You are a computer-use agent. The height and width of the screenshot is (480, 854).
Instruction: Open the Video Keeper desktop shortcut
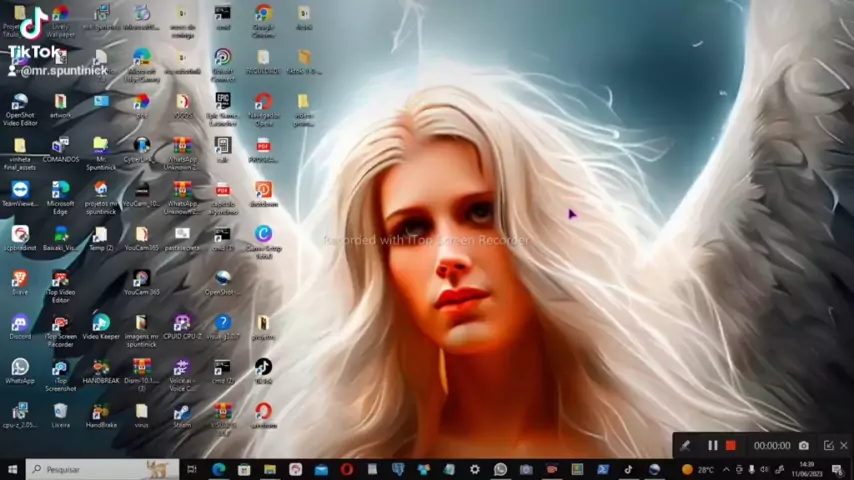pyautogui.click(x=101, y=327)
